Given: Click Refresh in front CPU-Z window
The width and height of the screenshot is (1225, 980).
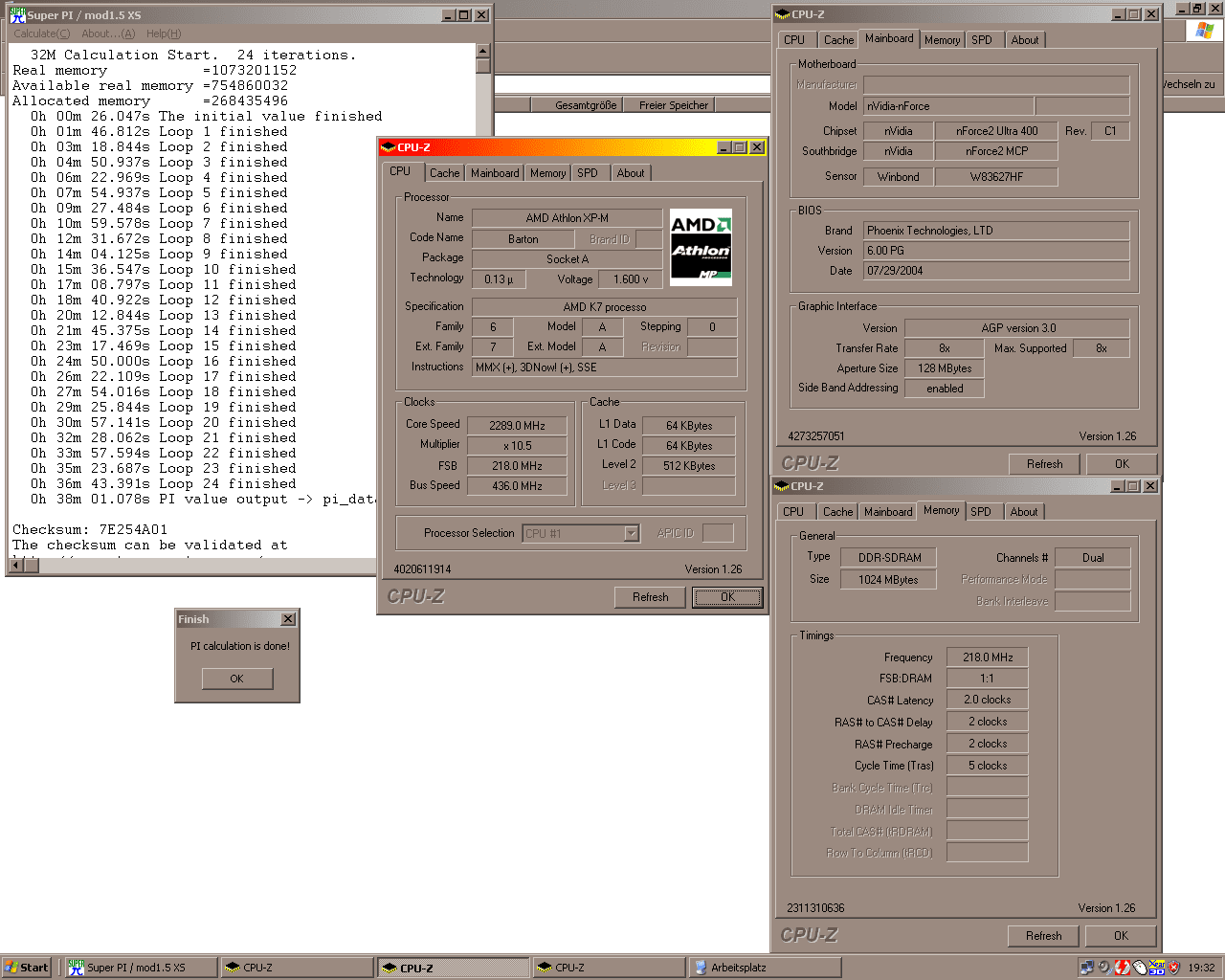Looking at the screenshot, I should 651,597.
